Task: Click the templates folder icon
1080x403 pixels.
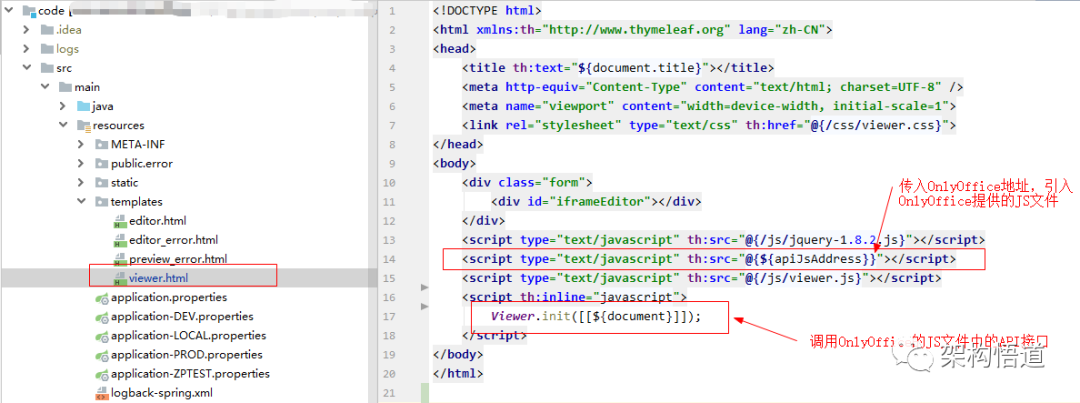Action: coord(101,202)
